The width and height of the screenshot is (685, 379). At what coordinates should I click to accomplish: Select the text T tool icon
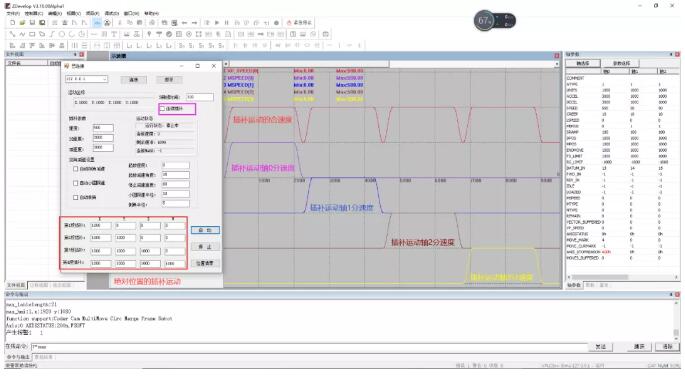[x=114, y=34]
